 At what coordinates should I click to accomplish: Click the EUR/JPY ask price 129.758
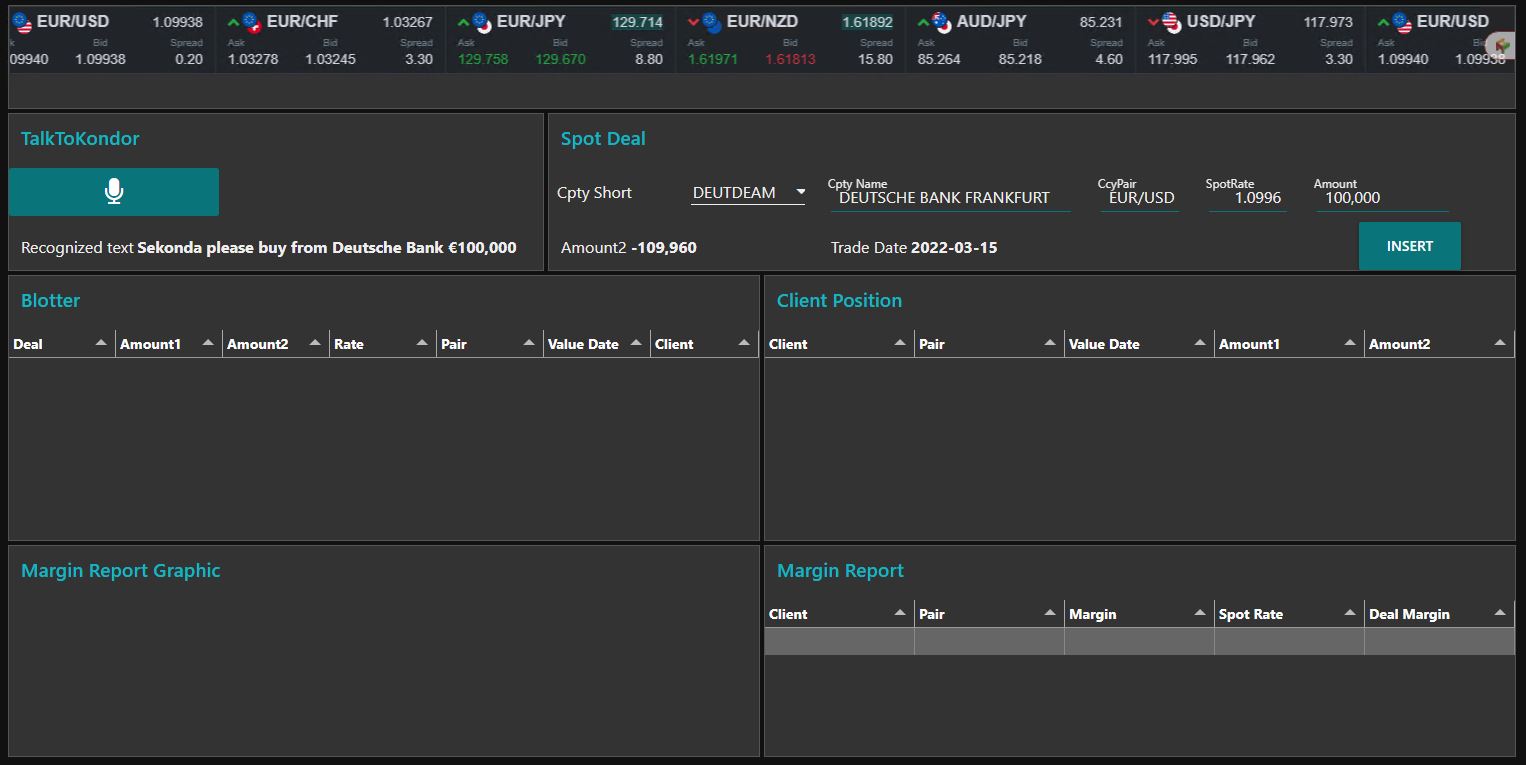[x=483, y=59]
